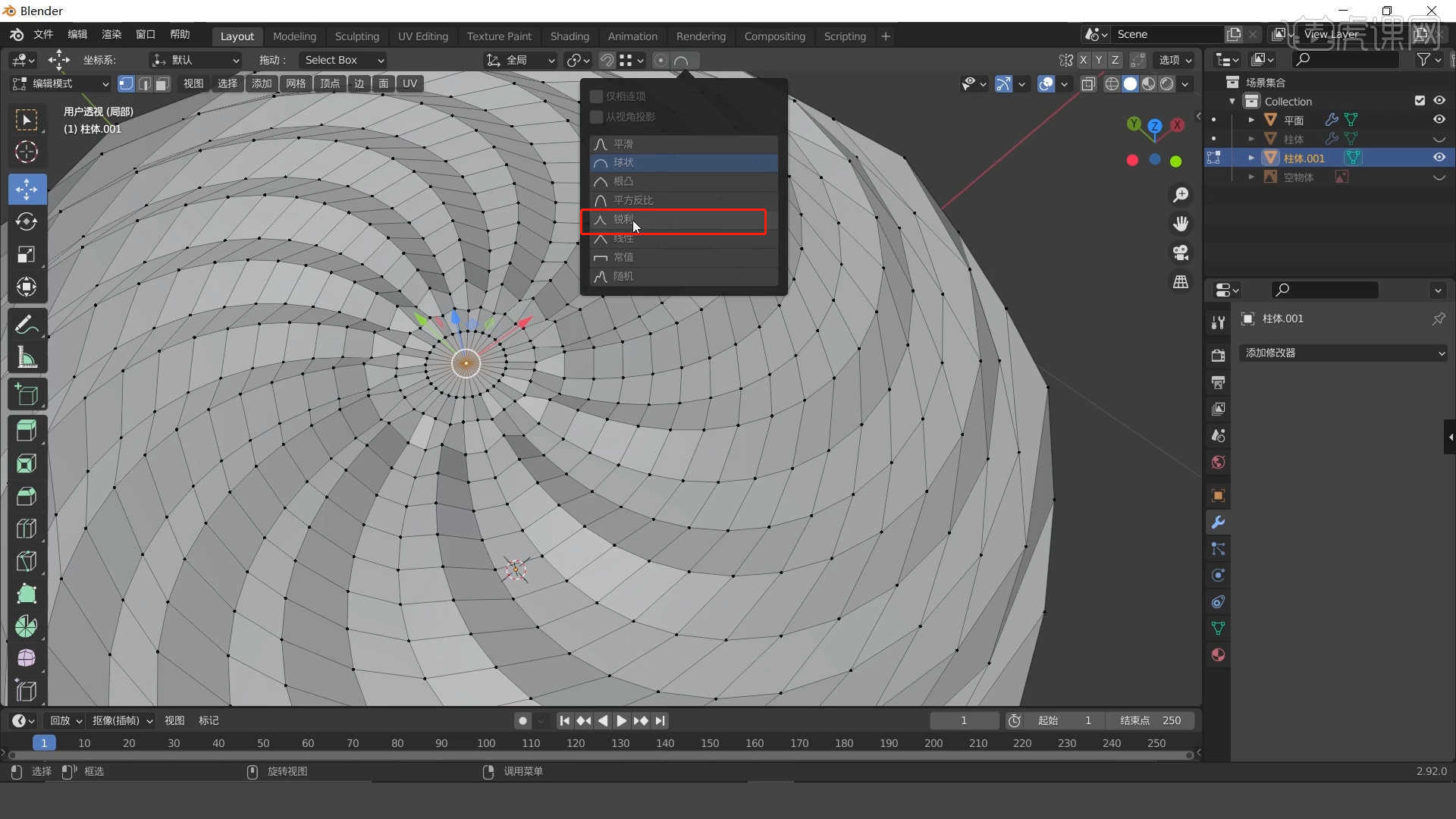The width and height of the screenshot is (1456, 819).
Task: Check the 从视角投影 option
Action: tap(596, 117)
